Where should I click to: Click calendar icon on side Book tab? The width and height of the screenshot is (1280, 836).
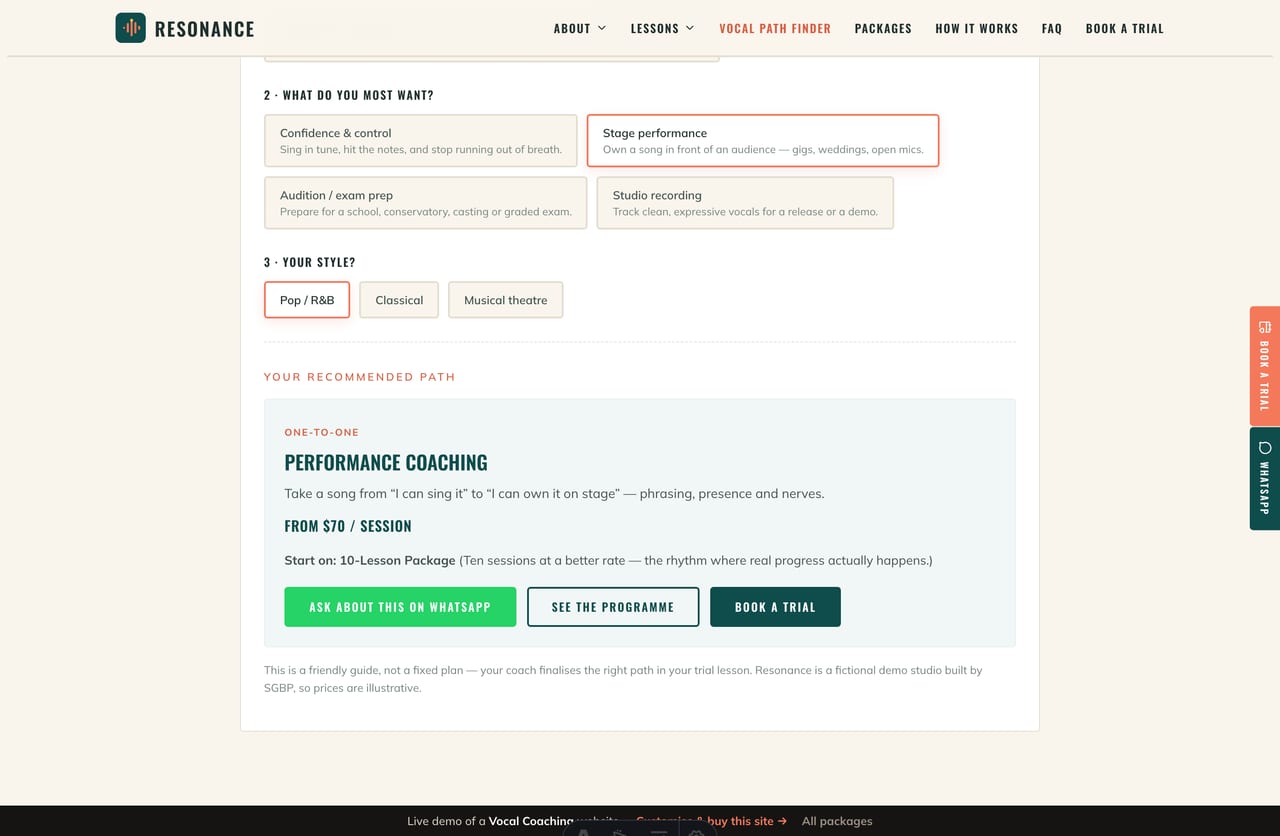(x=1265, y=327)
